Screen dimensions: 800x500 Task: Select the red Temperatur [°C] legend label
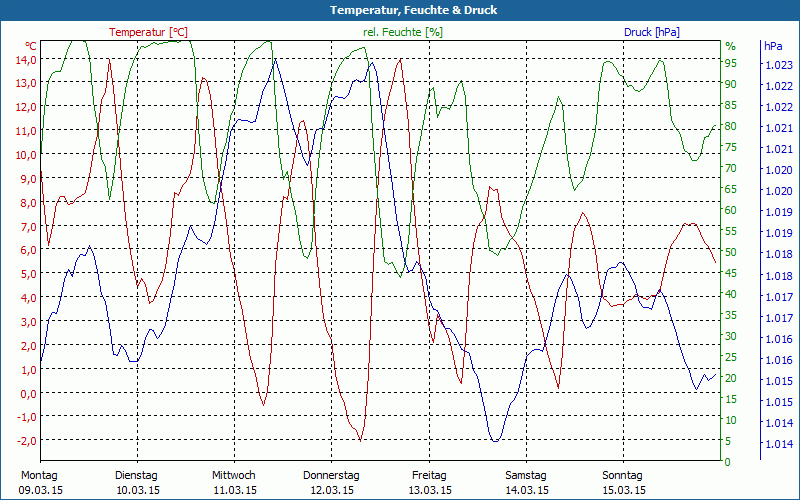click(148, 32)
